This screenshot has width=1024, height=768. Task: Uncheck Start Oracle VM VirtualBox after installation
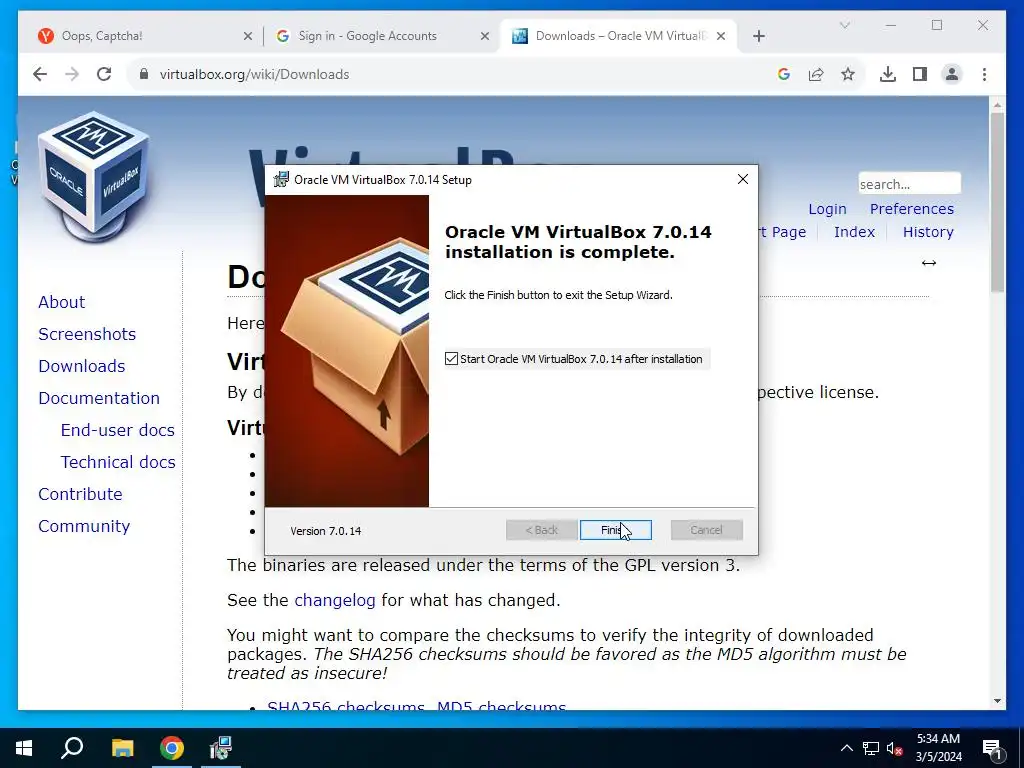click(x=451, y=359)
